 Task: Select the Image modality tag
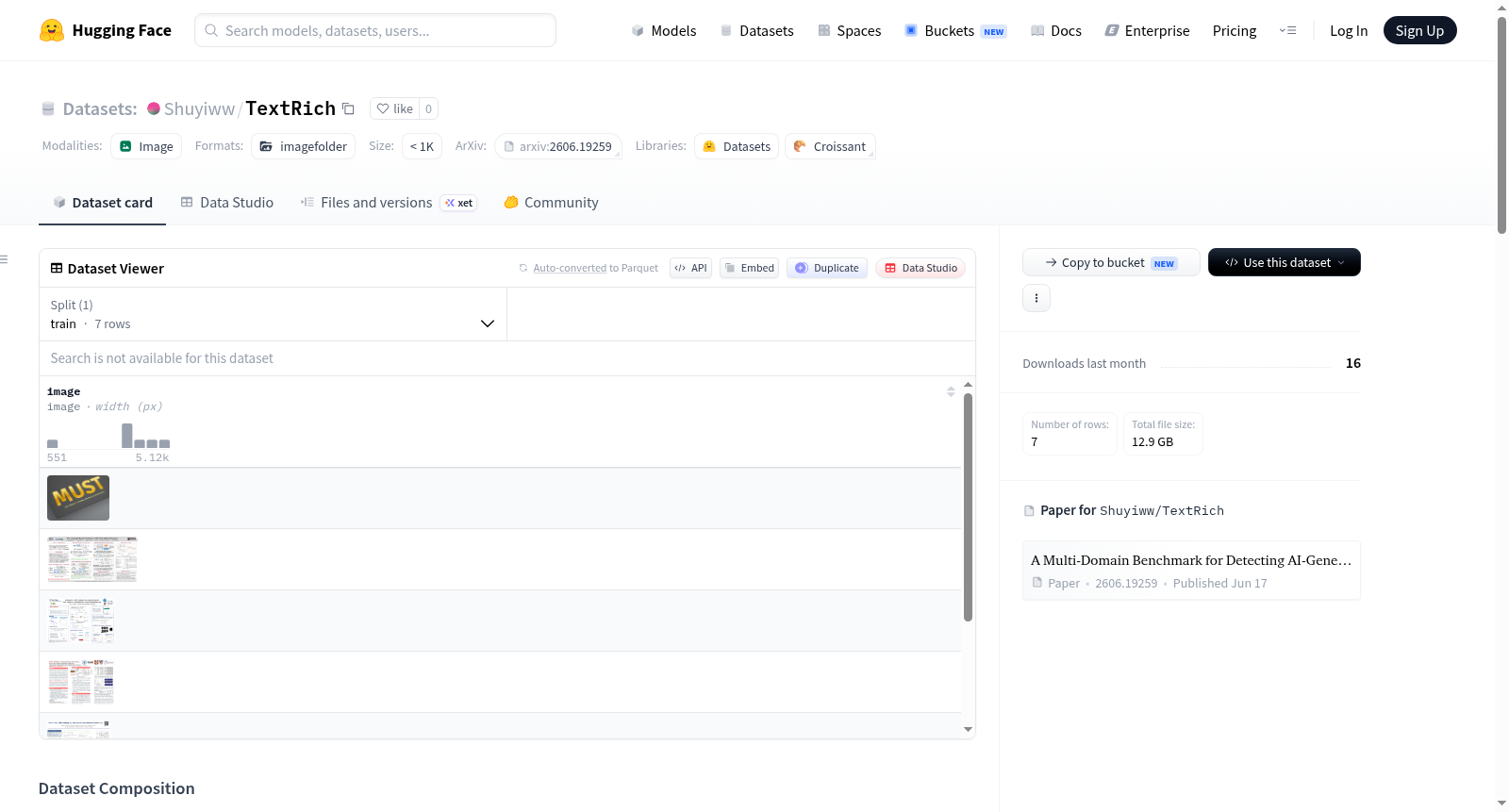[146, 146]
